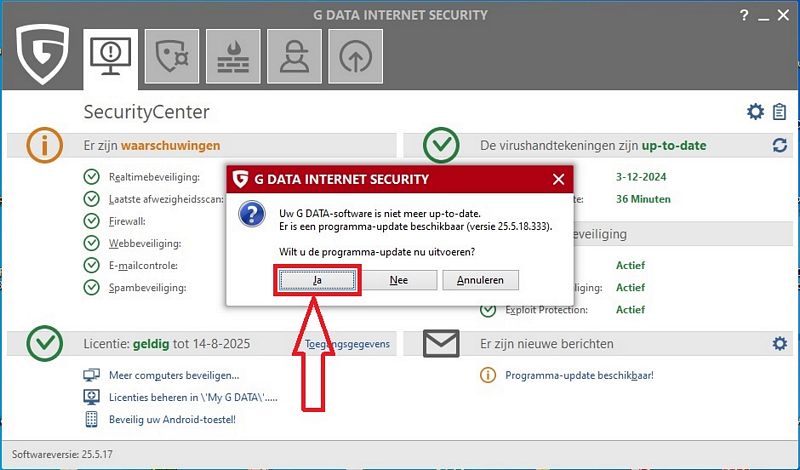This screenshot has width=800, height=470.
Task: Click the check icon beside Laatste afwezigheidsscan
Action: 91,199
